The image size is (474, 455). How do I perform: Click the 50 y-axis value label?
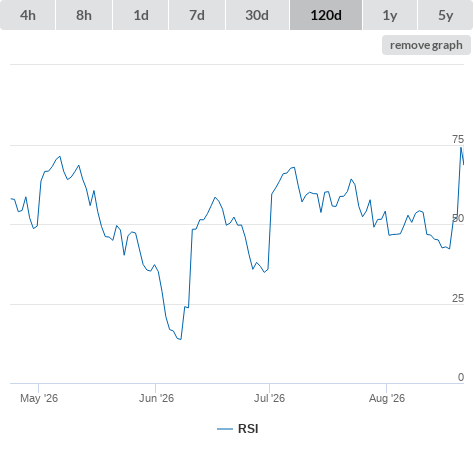(x=458, y=219)
